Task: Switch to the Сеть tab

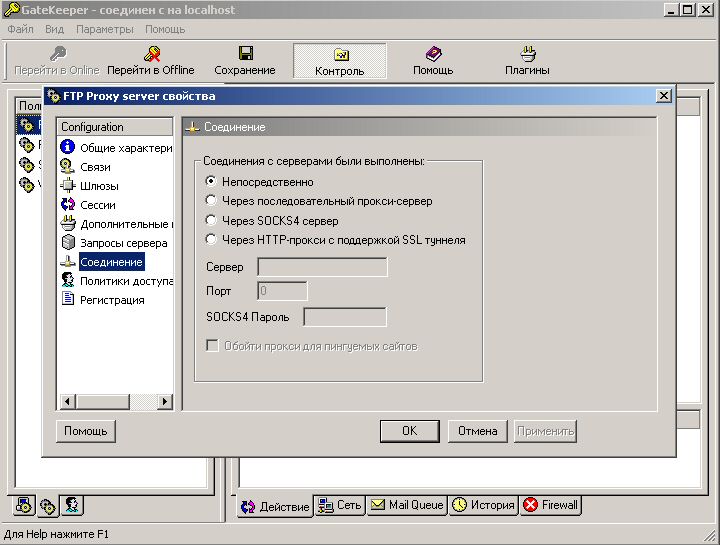Action: click(340, 505)
